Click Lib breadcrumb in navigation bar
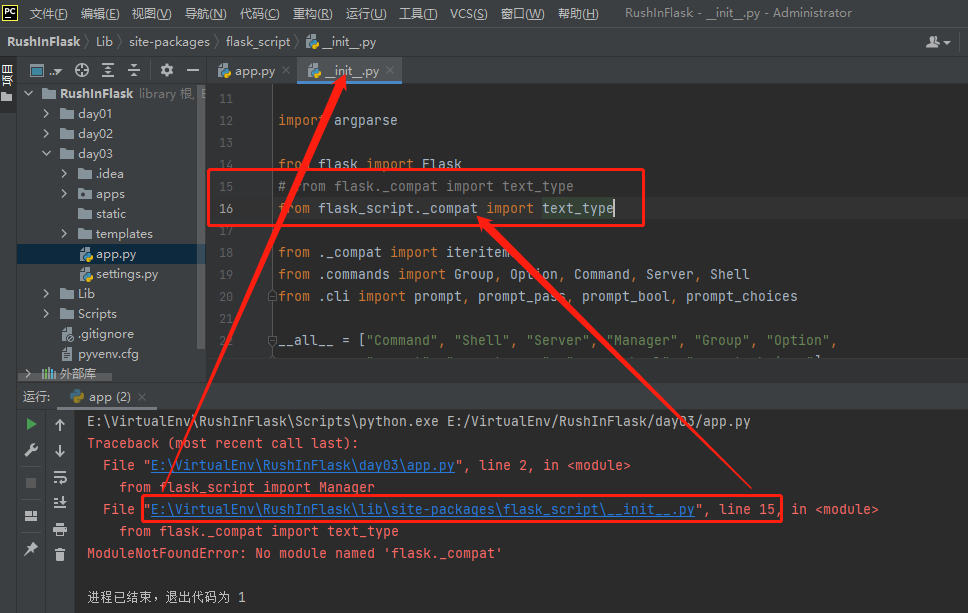968x613 pixels. (x=104, y=41)
